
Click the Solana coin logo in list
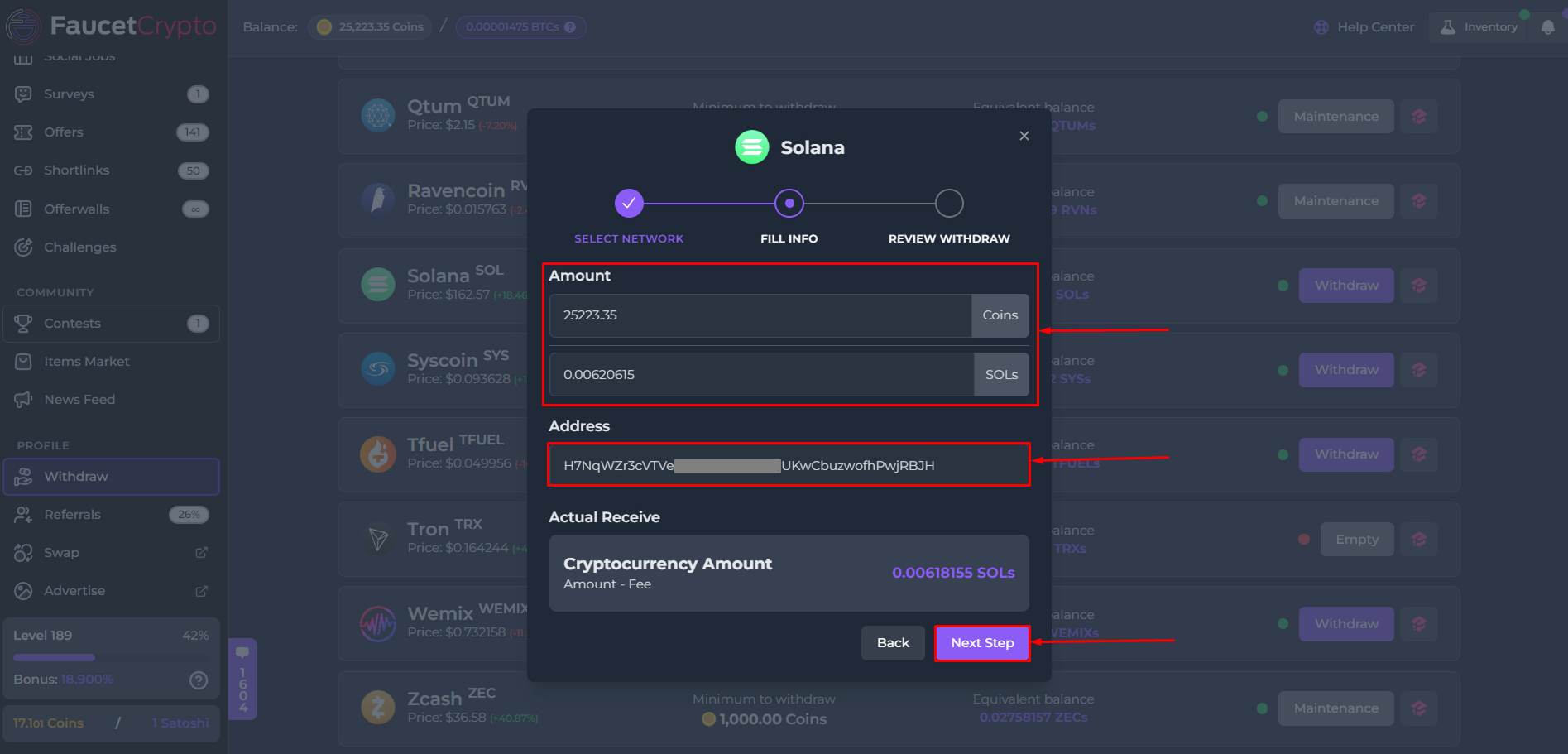[378, 285]
